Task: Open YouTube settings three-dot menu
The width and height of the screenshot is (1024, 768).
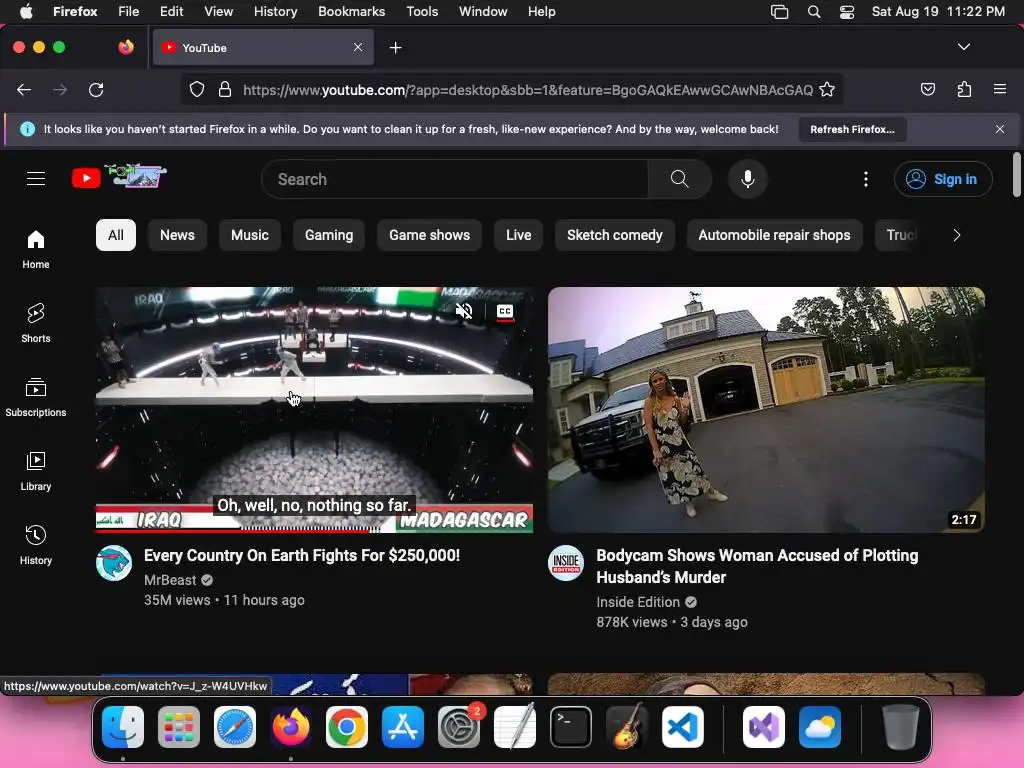Action: coord(865,179)
